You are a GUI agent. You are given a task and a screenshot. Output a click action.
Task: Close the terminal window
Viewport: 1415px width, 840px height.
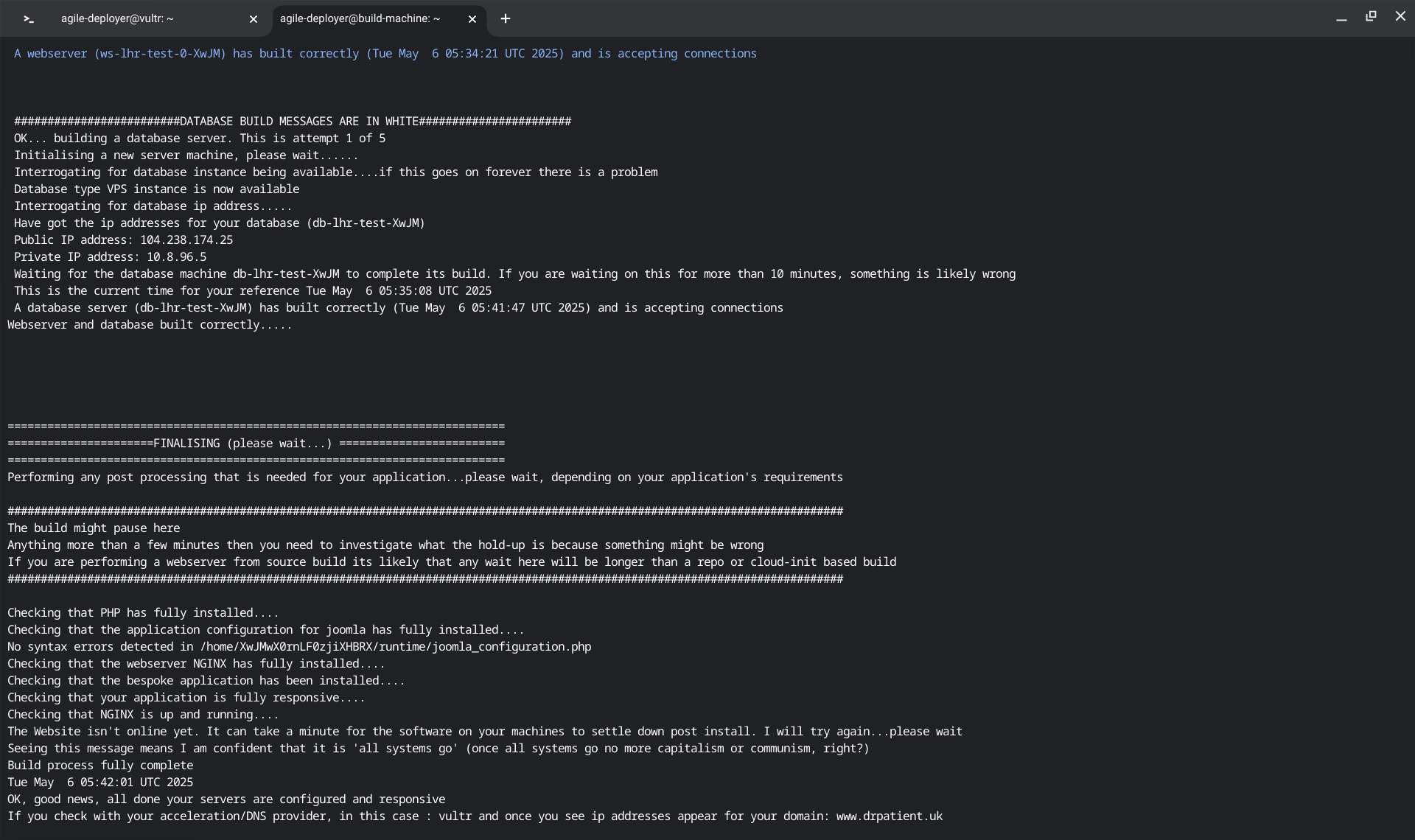(x=1400, y=16)
